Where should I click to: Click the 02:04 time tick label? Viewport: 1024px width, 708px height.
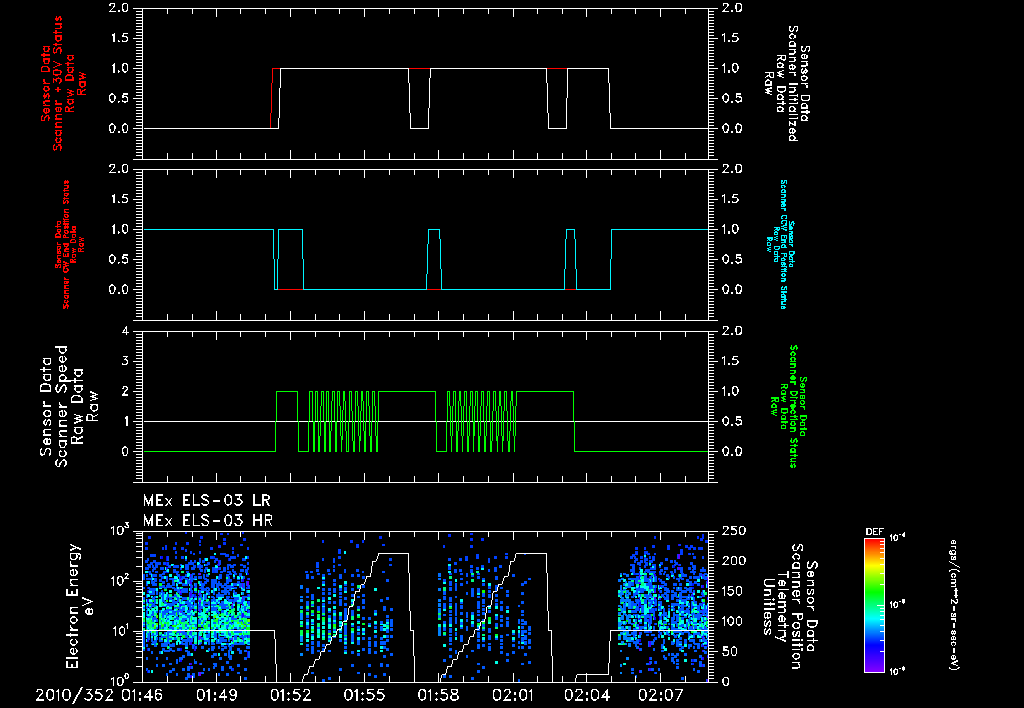pyautogui.click(x=586, y=695)
